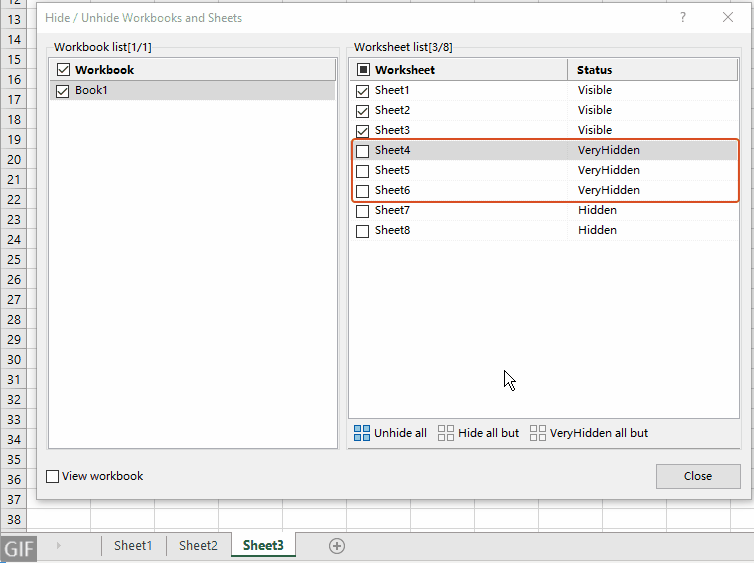This screenshot has height=563, width=754.
Task: Open the dialog Help question mark
Action: tap(683, 18)
